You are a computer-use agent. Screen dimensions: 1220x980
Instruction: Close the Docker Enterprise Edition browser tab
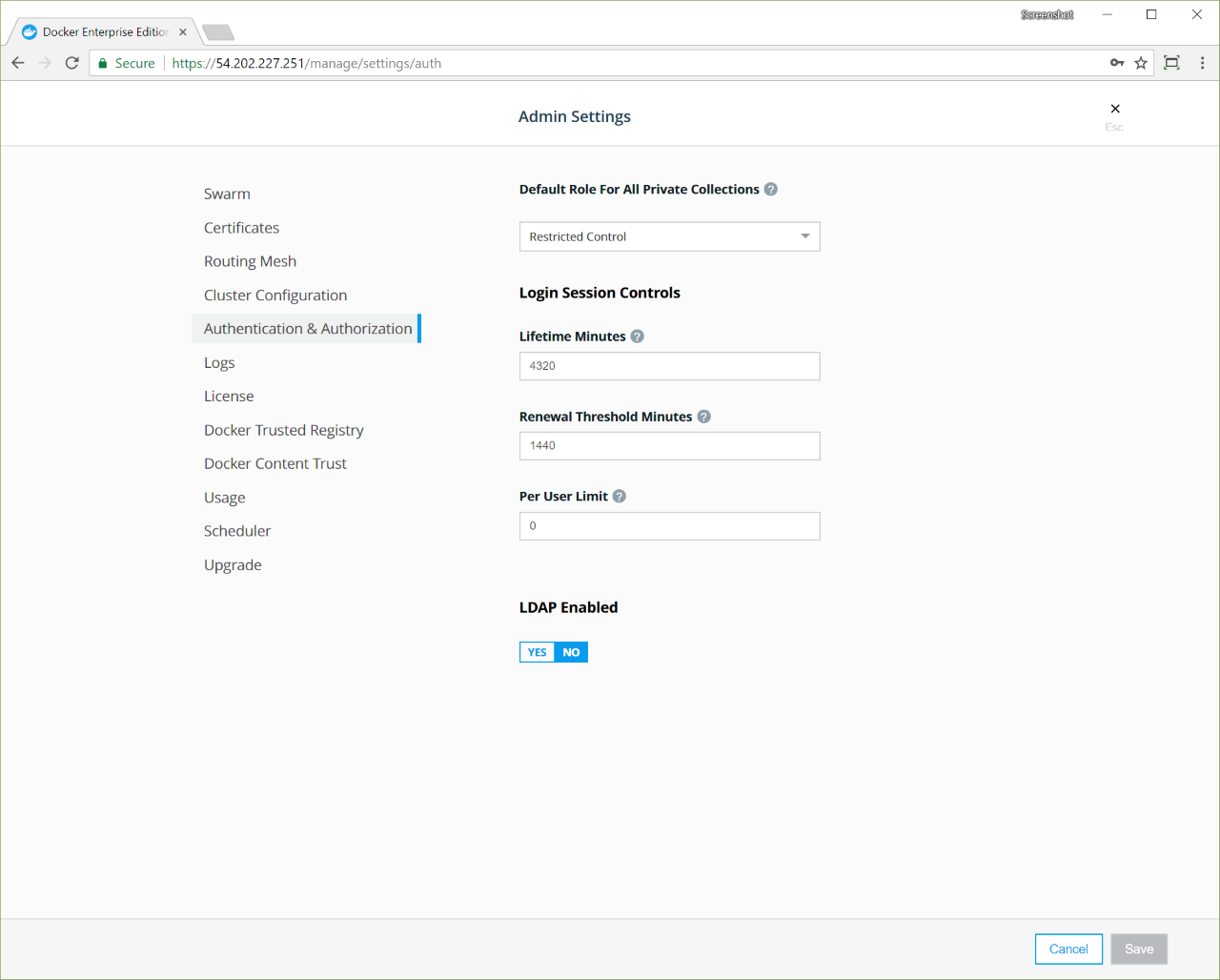pos(183,31)
